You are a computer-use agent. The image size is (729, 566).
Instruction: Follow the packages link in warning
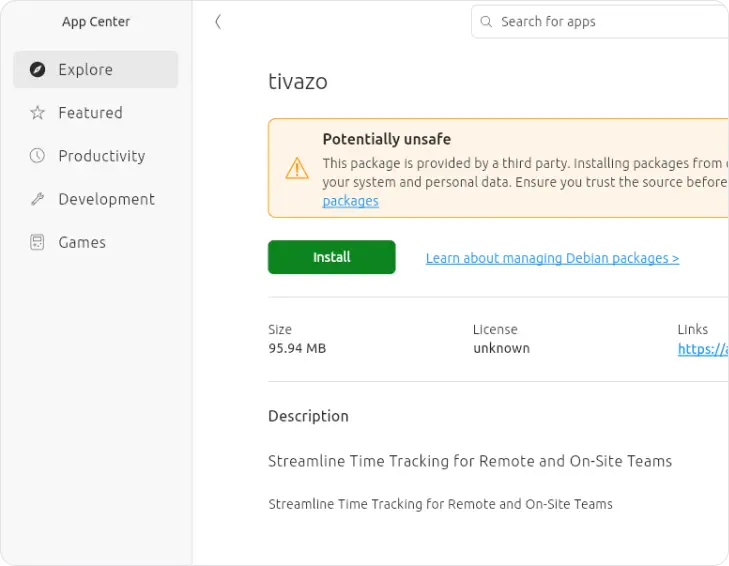pos(351,201)
